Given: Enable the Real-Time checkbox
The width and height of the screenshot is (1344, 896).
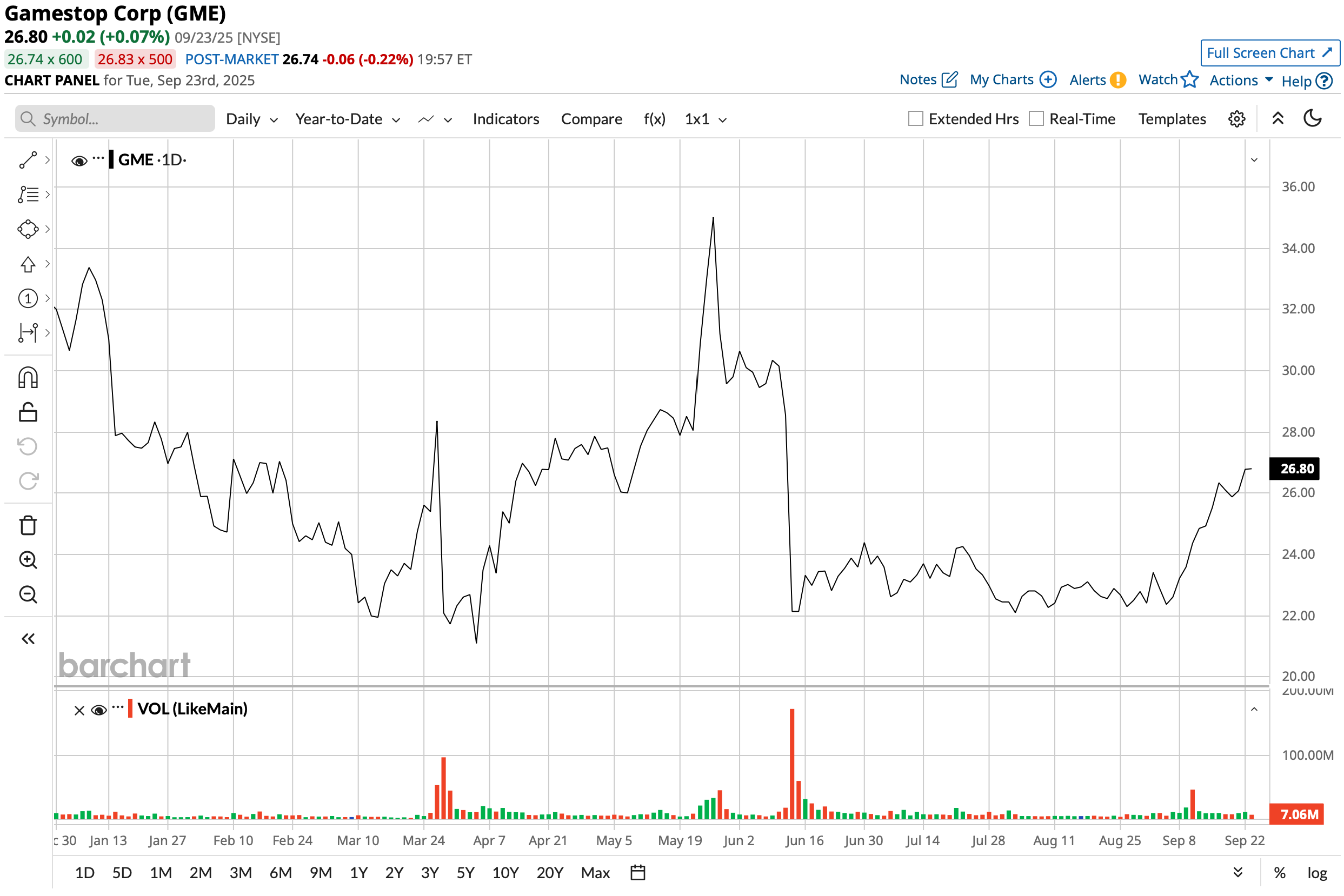Looking at the screenshot, I should pyautogui.click(x=1036, y=118).
